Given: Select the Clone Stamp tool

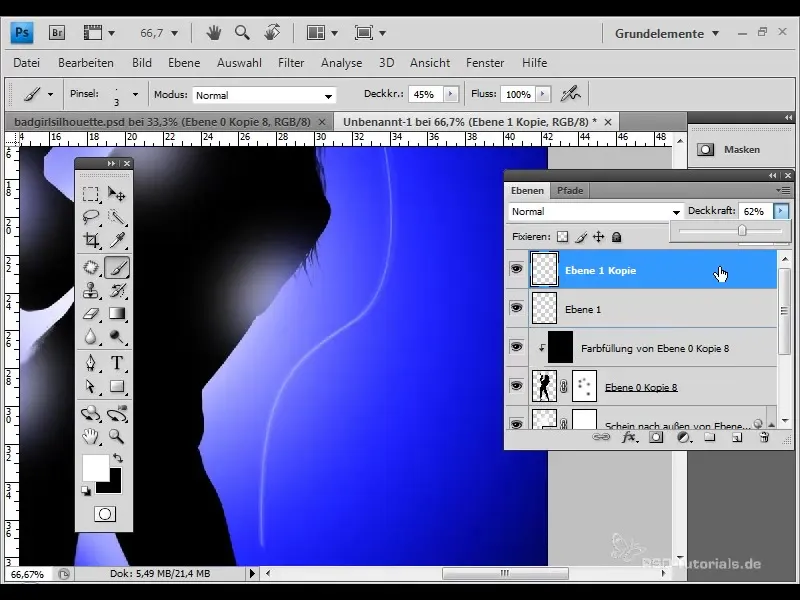Looking at the screenshot, I should (91, 290).
